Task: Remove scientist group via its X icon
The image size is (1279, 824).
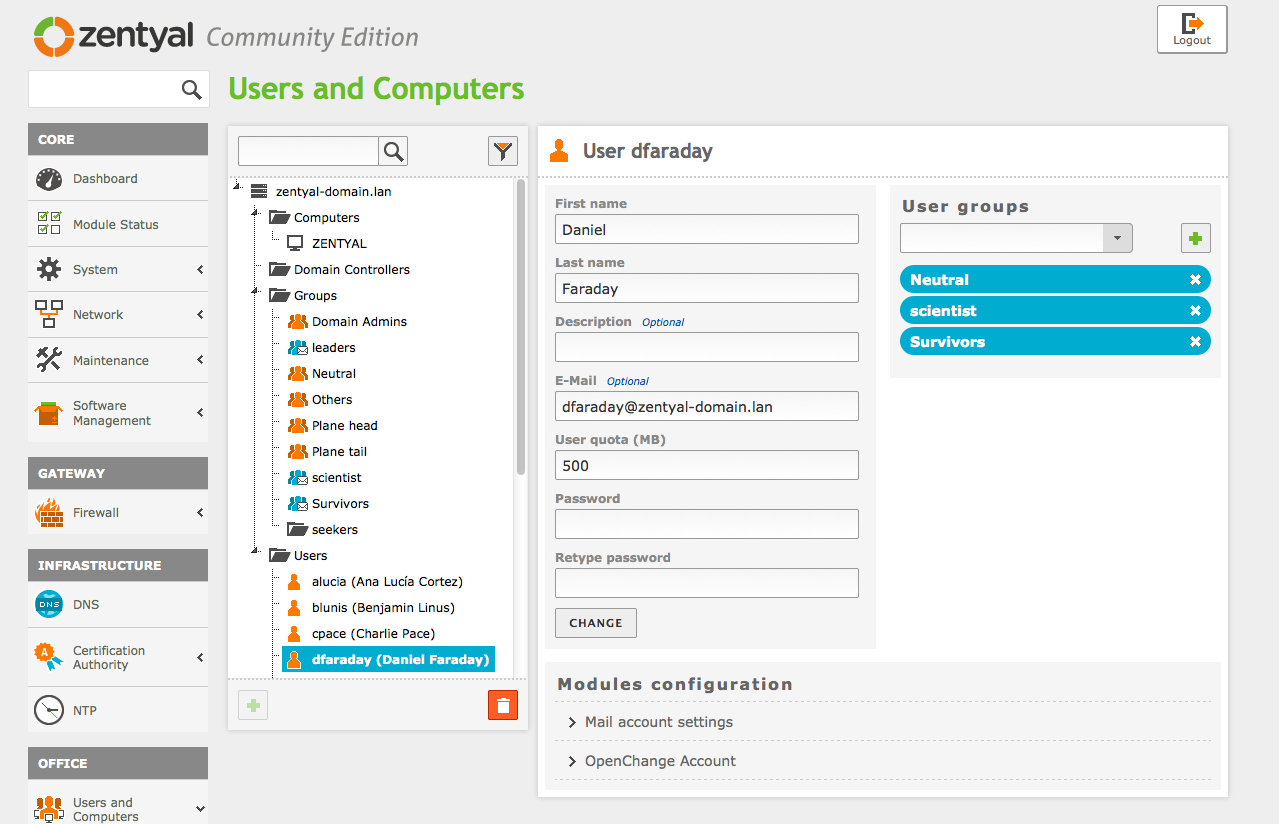Action: [x=1195, y=311]
